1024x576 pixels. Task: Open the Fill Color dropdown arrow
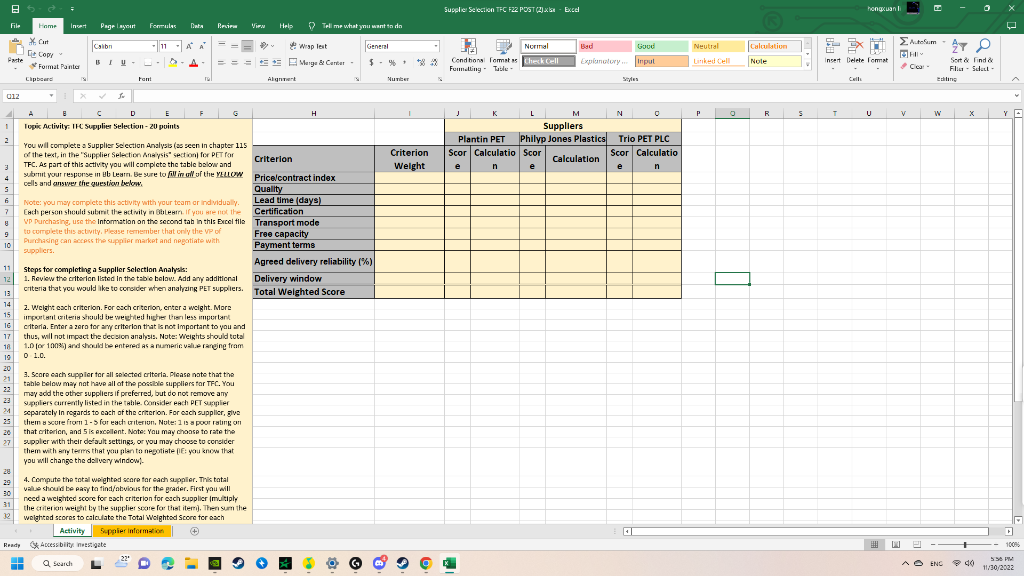[x=182, y=62]
